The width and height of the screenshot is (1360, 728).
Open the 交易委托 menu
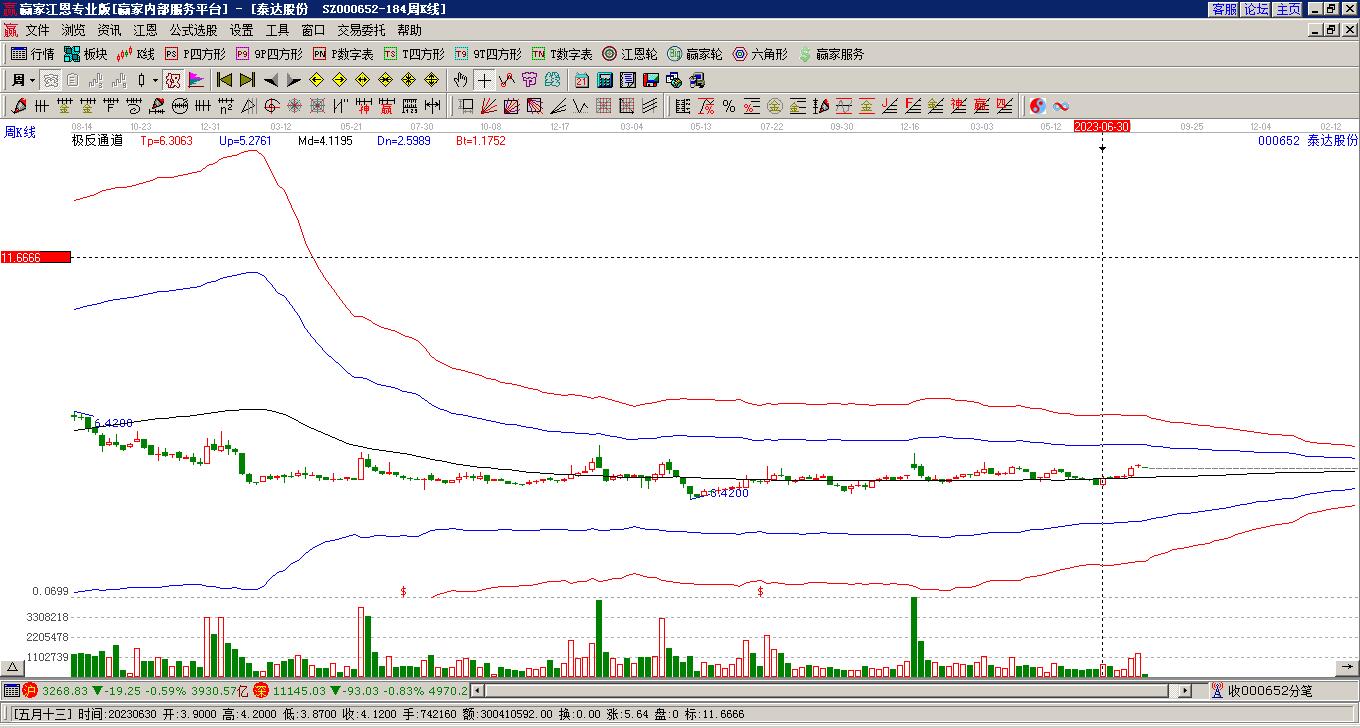[361, 30]
